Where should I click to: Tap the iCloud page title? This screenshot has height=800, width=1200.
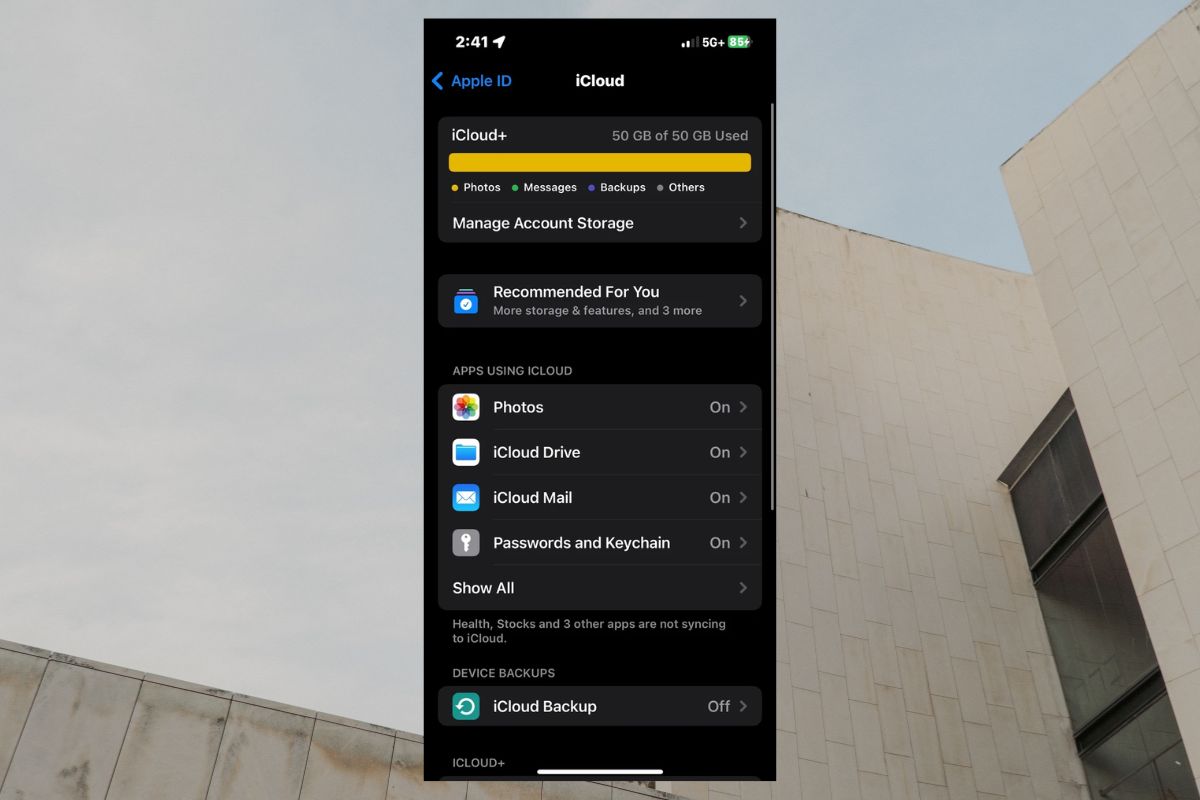600,81
